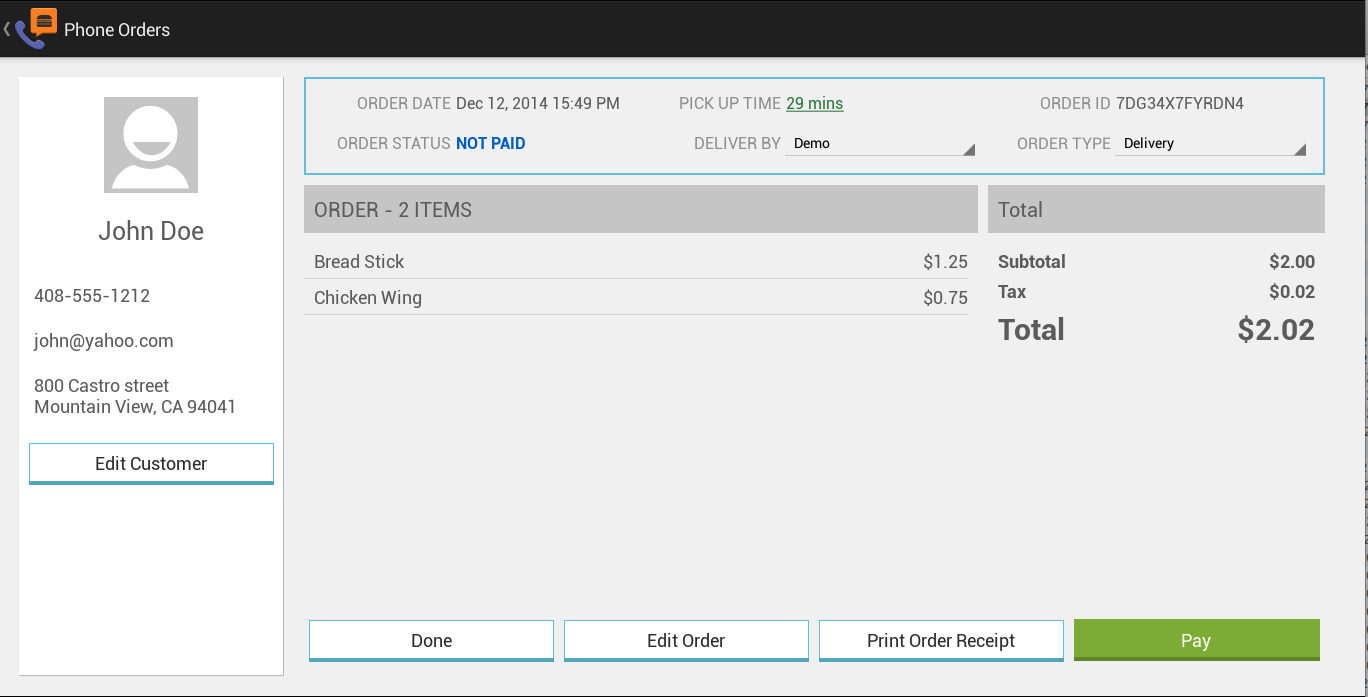Click the Done button
Viewport: 1368px width, 697px height.
(431, 641)
